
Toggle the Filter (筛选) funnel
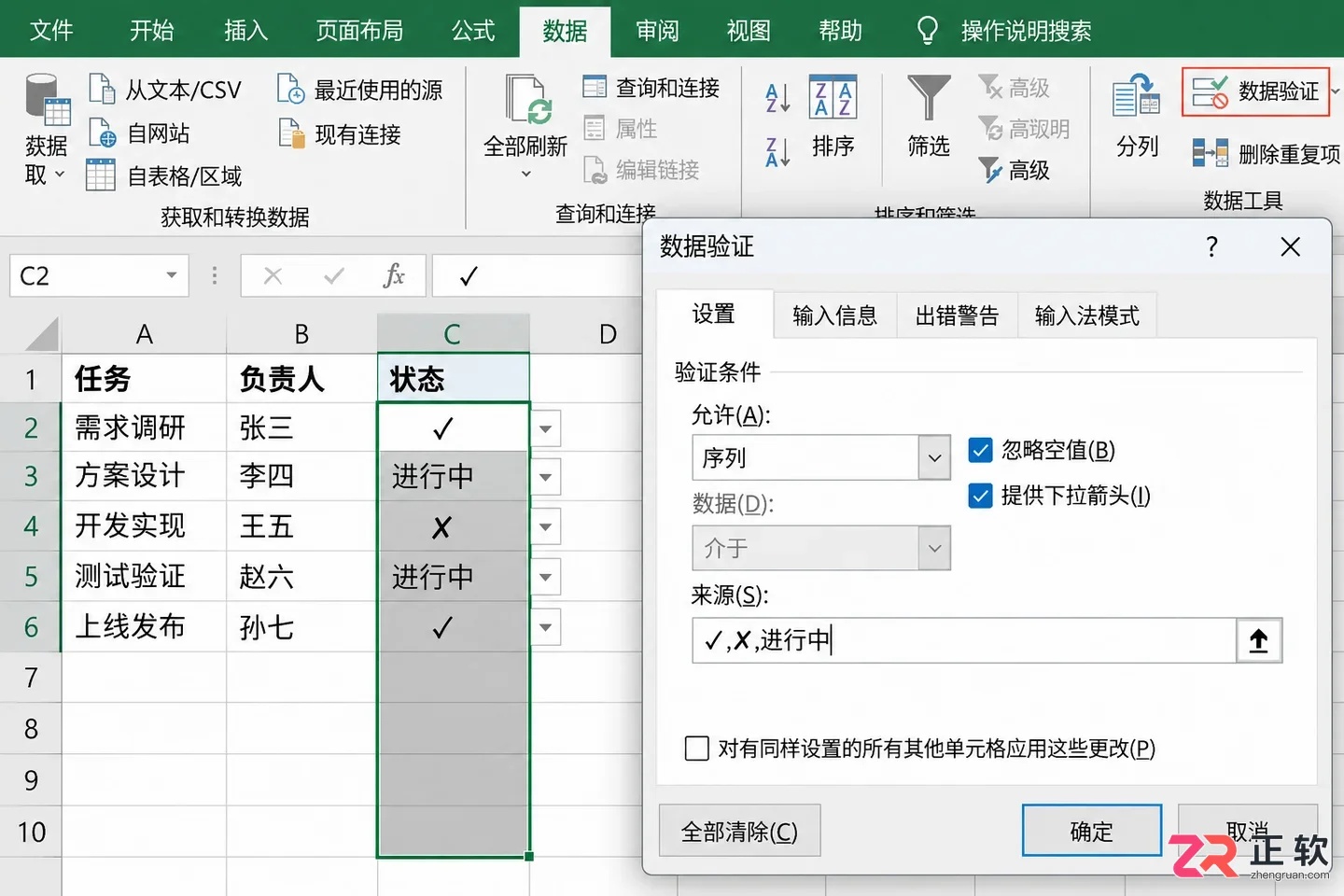pos(929,116)
